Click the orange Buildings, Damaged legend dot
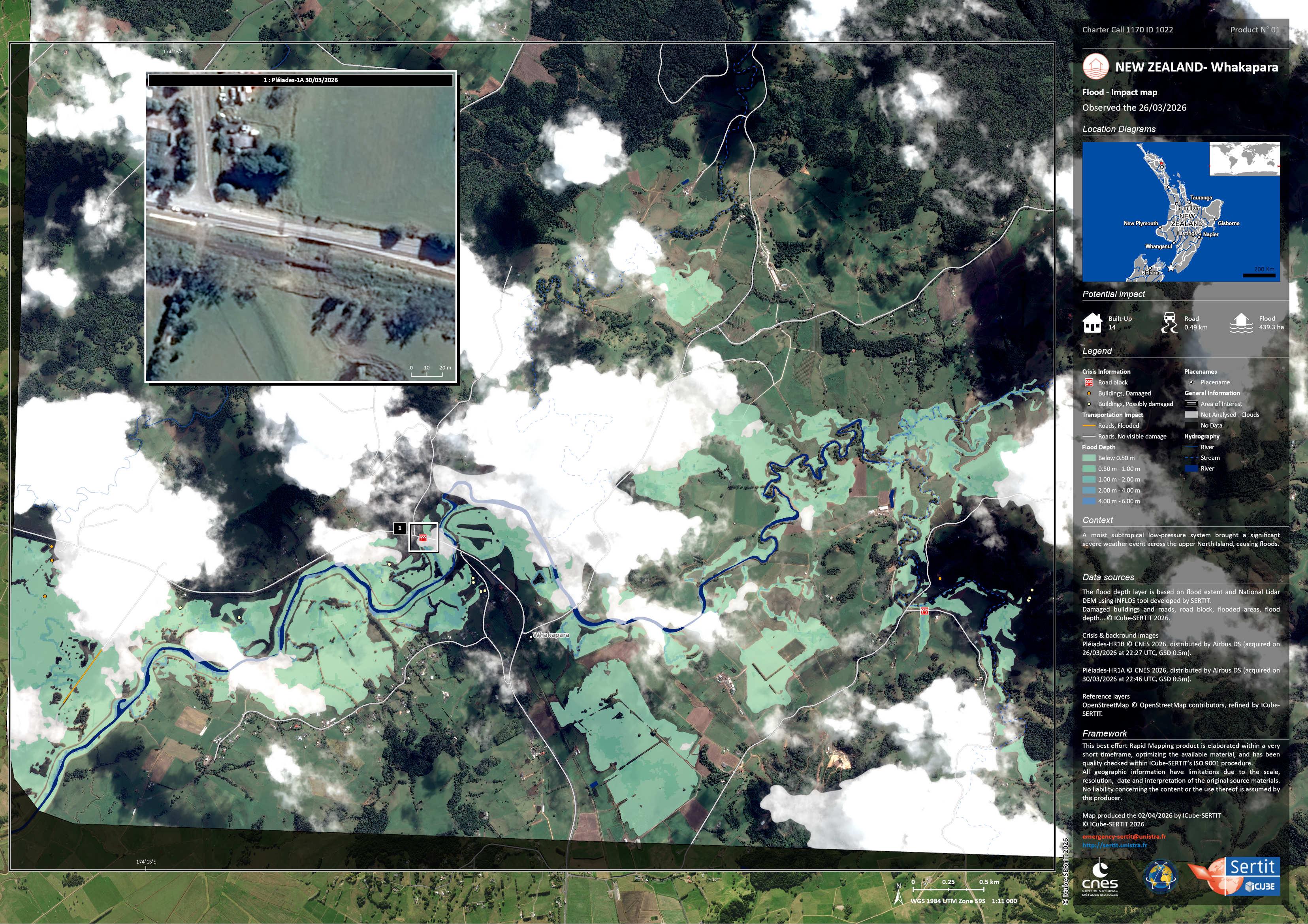The image size is (1308, 924). coord(1089,393)
